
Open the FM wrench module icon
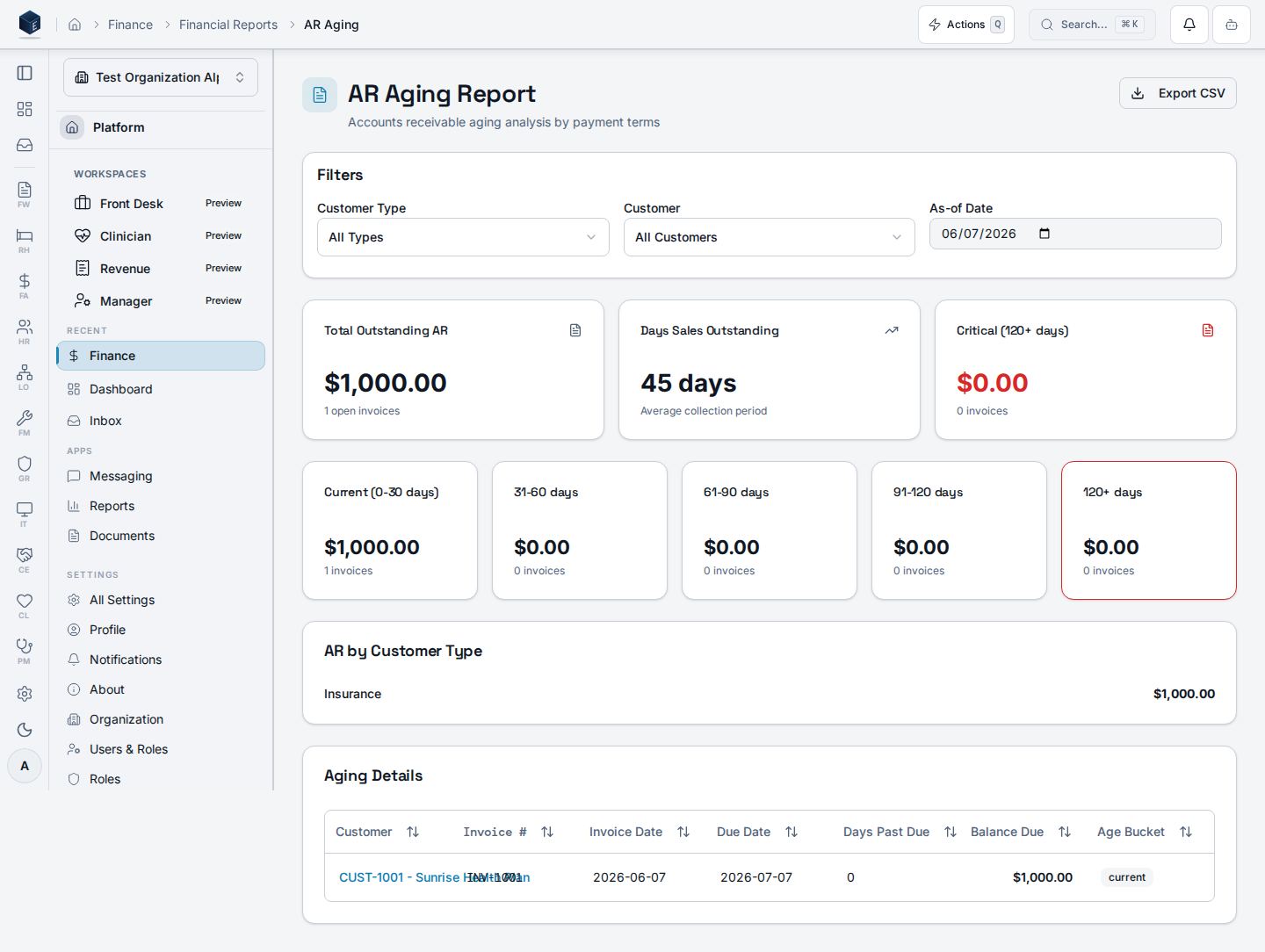coord(25,422)
